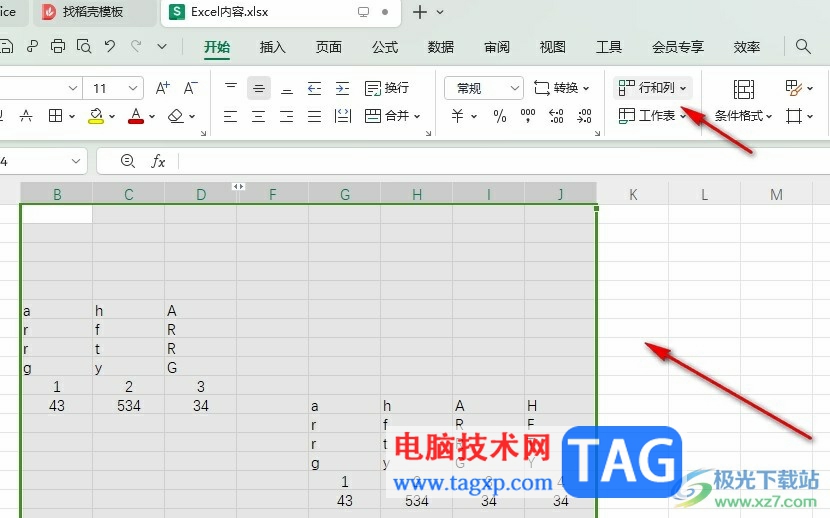The image size is (830, 518).
Task: Redo the last undone action
Action: click(x=136, y=47)
